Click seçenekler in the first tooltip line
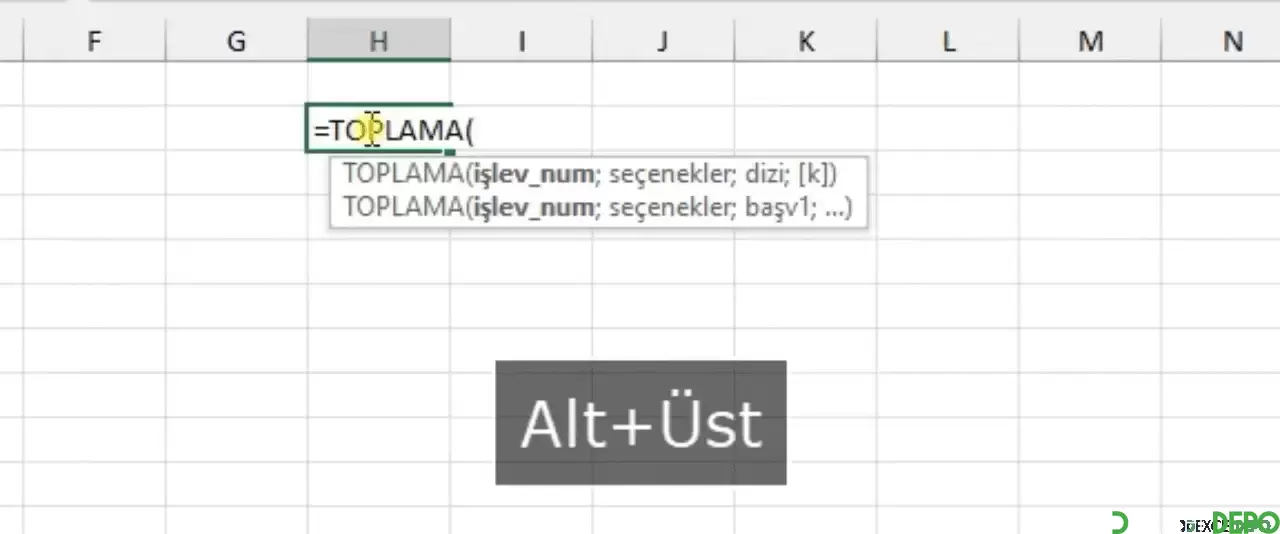Image resolution: width=1280 pixels, height=534 pixels. [x=671, y=173]
